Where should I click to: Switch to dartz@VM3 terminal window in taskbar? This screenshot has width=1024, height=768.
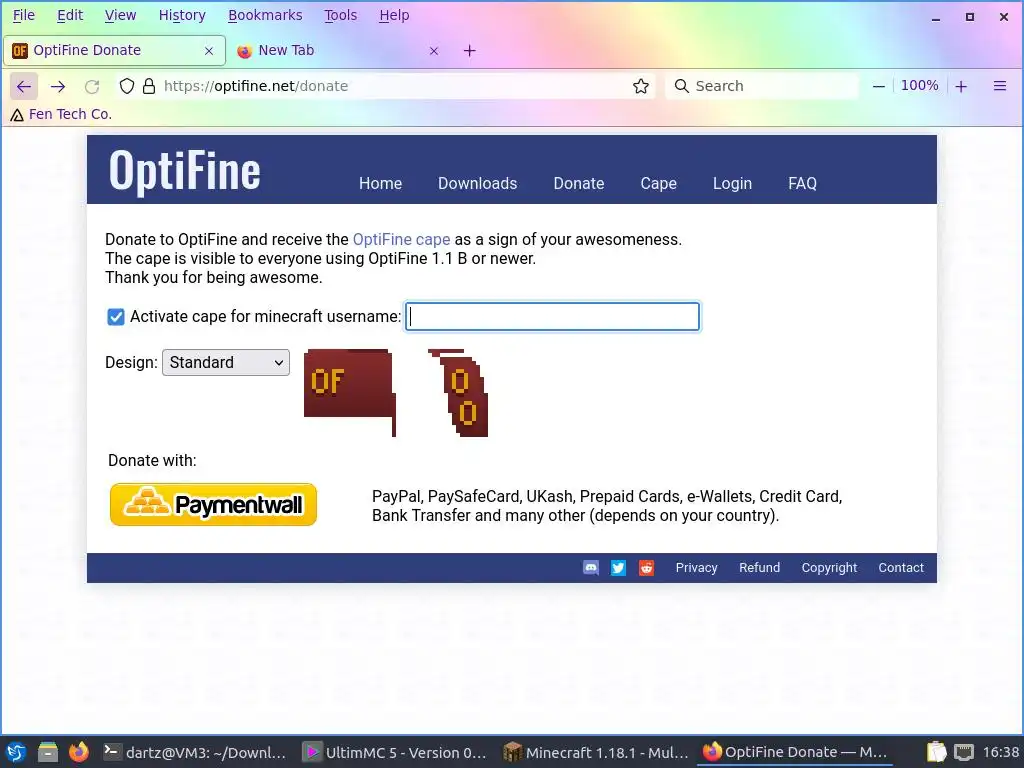(195, 752)
